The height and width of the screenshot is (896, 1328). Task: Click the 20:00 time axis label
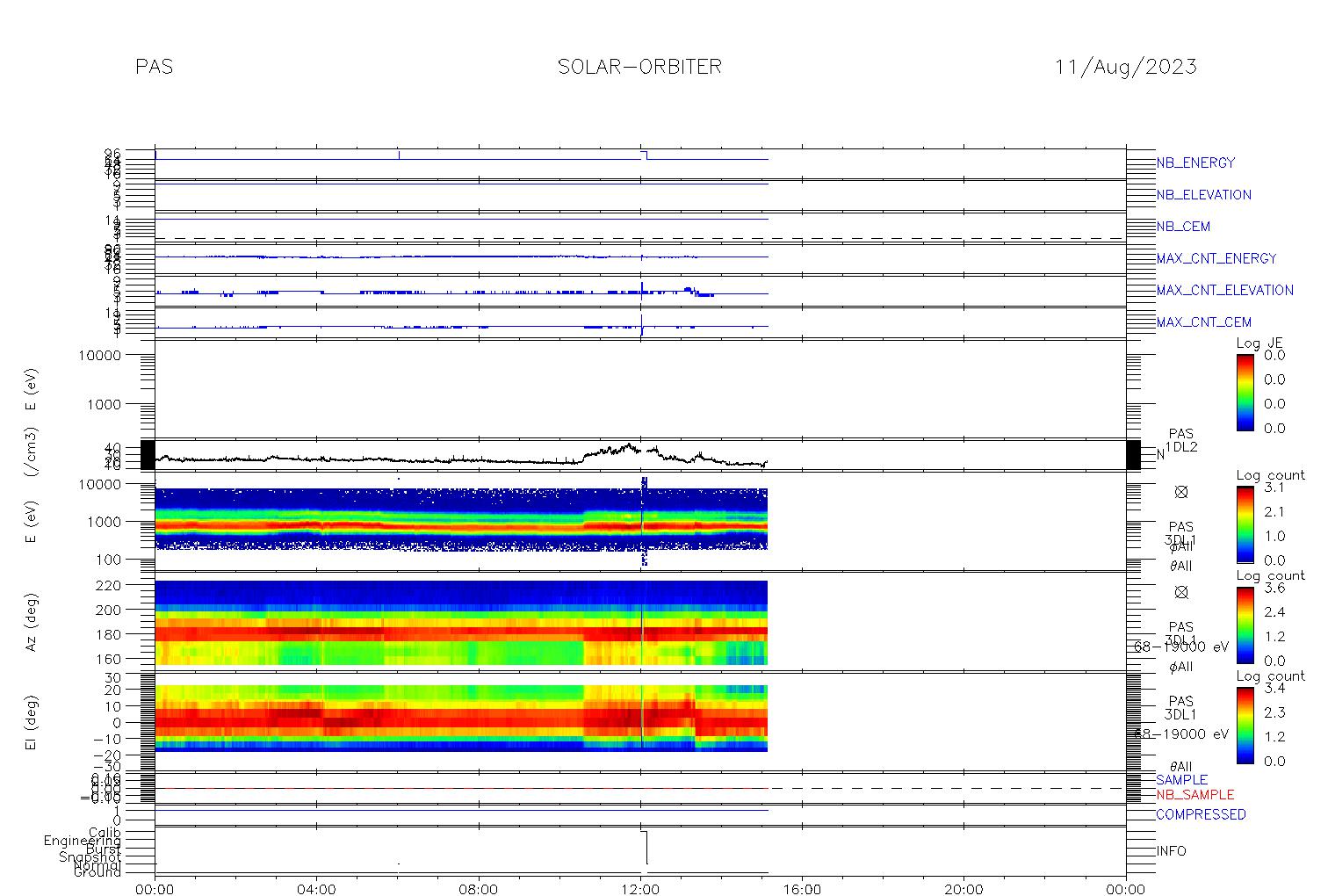coord(964,888)
